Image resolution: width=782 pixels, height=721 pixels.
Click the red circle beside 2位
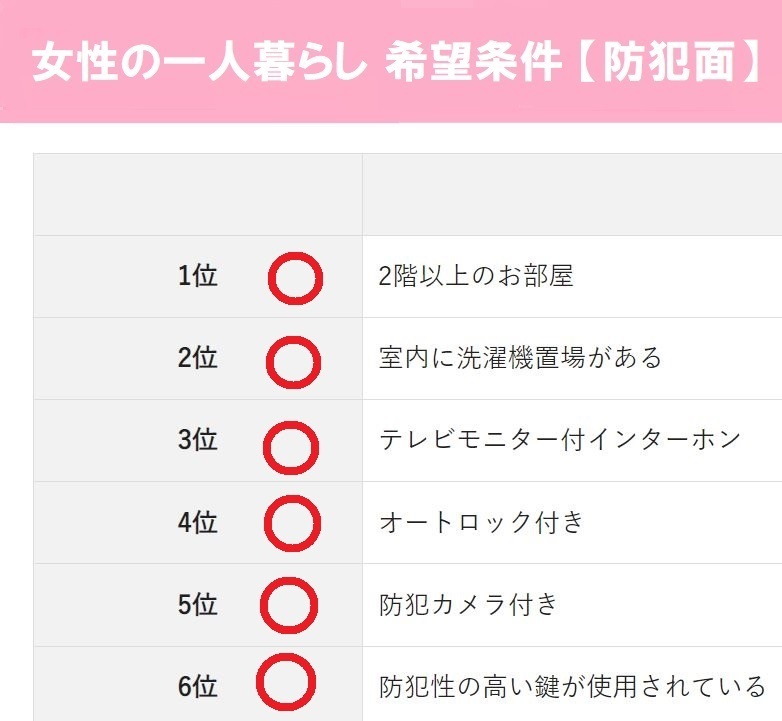click(293, 362)
